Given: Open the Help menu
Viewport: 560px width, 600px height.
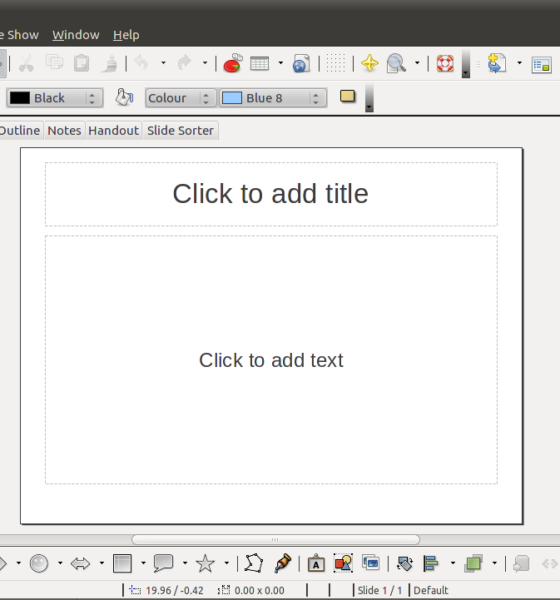Looking at the screenshot, I should pos(126,35).
